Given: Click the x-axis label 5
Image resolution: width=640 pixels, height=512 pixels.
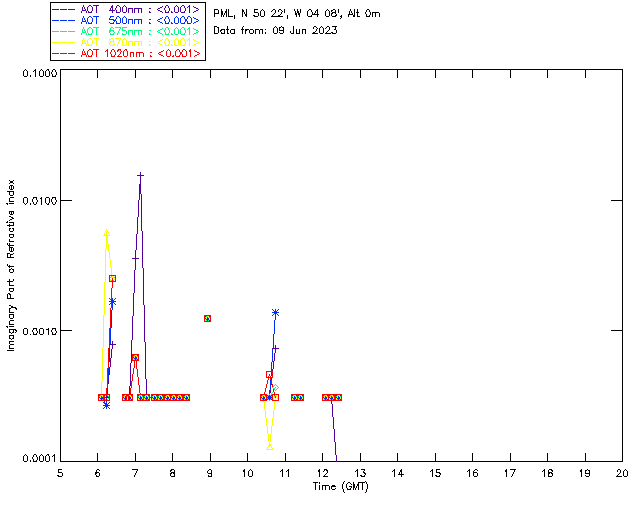Looking at the screenshot, I should coord(60,473).
